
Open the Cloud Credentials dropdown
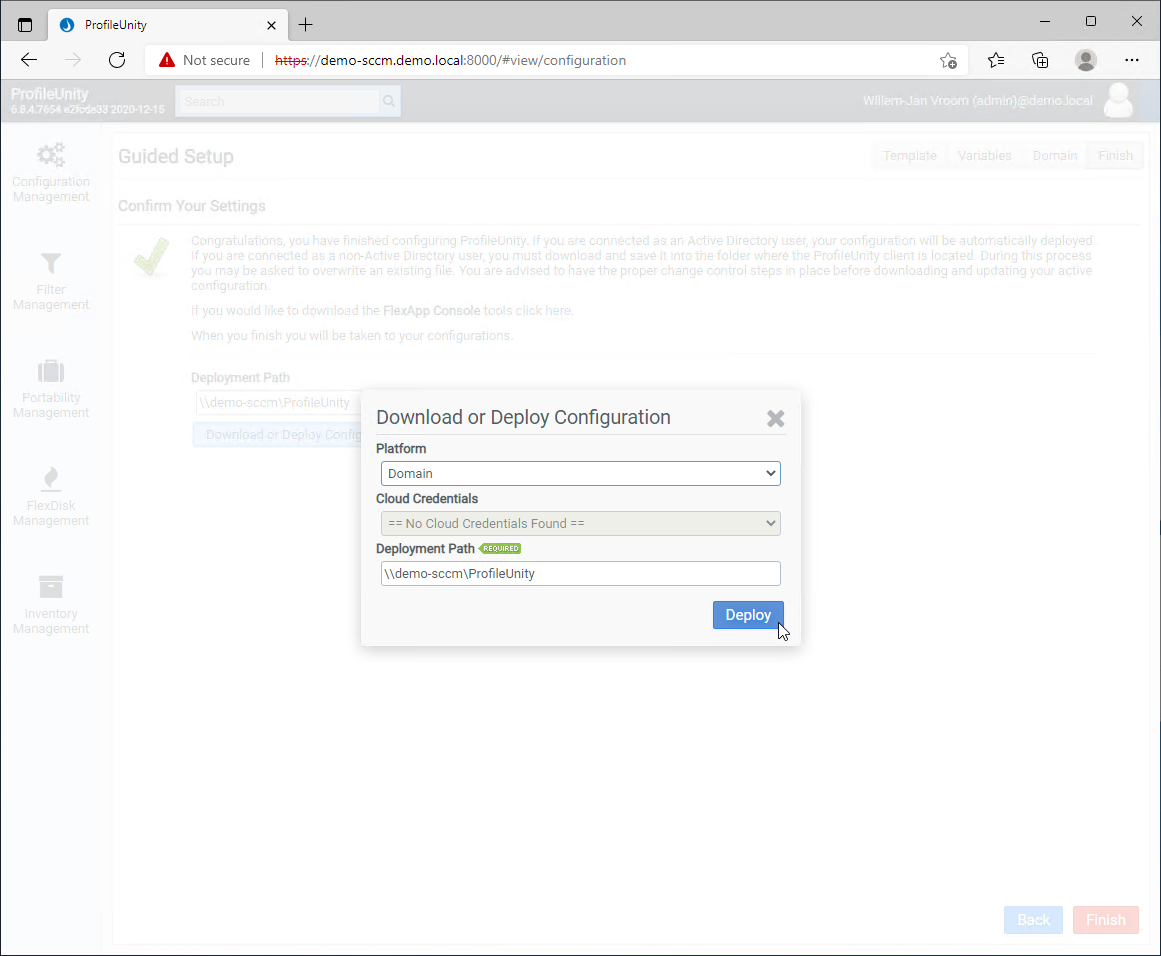pyautogui.click(x=580, y=524)
